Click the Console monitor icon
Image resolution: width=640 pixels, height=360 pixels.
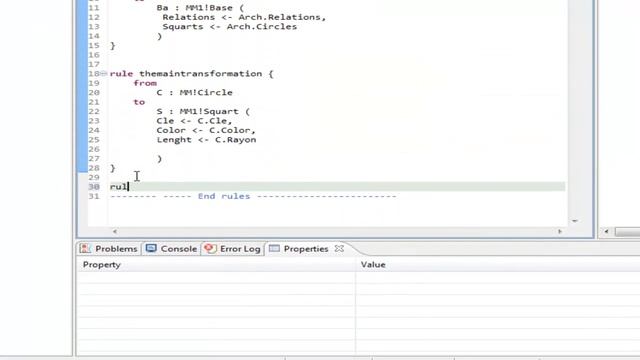tap(151, 248)
